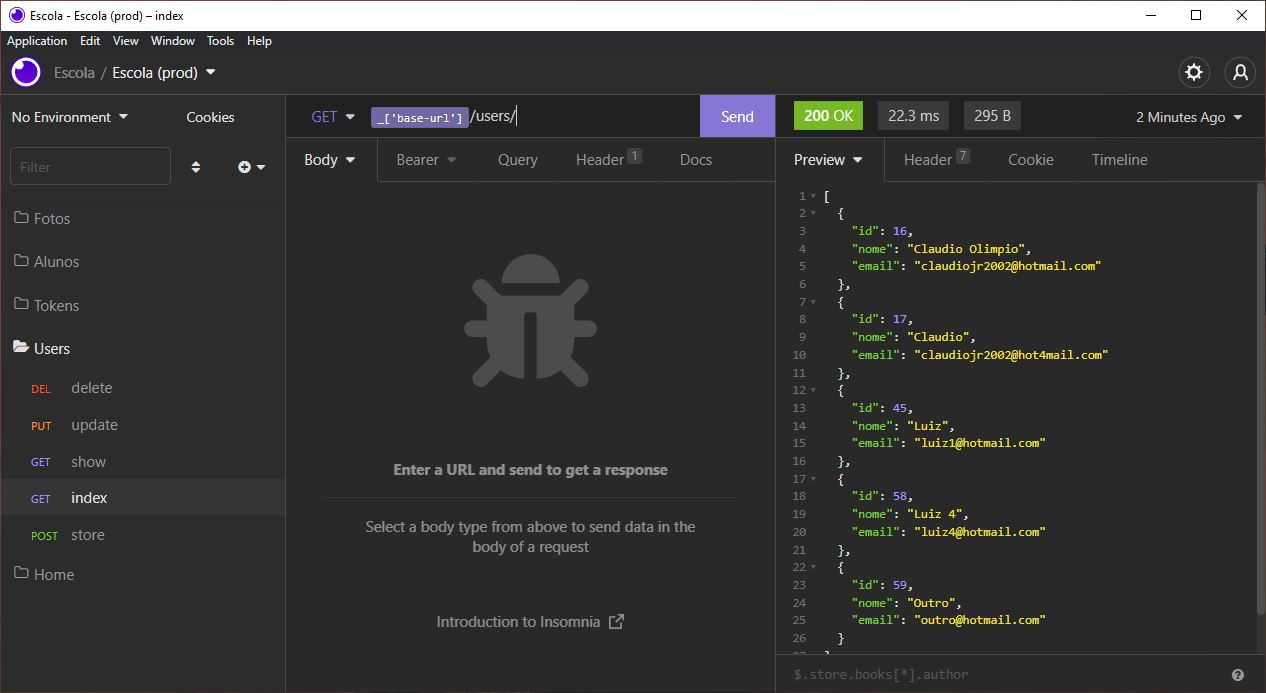1266x693 pixels.
Task: Select the POST store request
Action: [142, 535]
